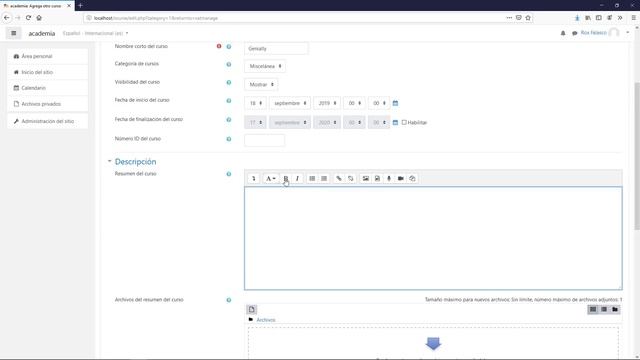
Task: Go to browser home page
Action: point(39,18)
